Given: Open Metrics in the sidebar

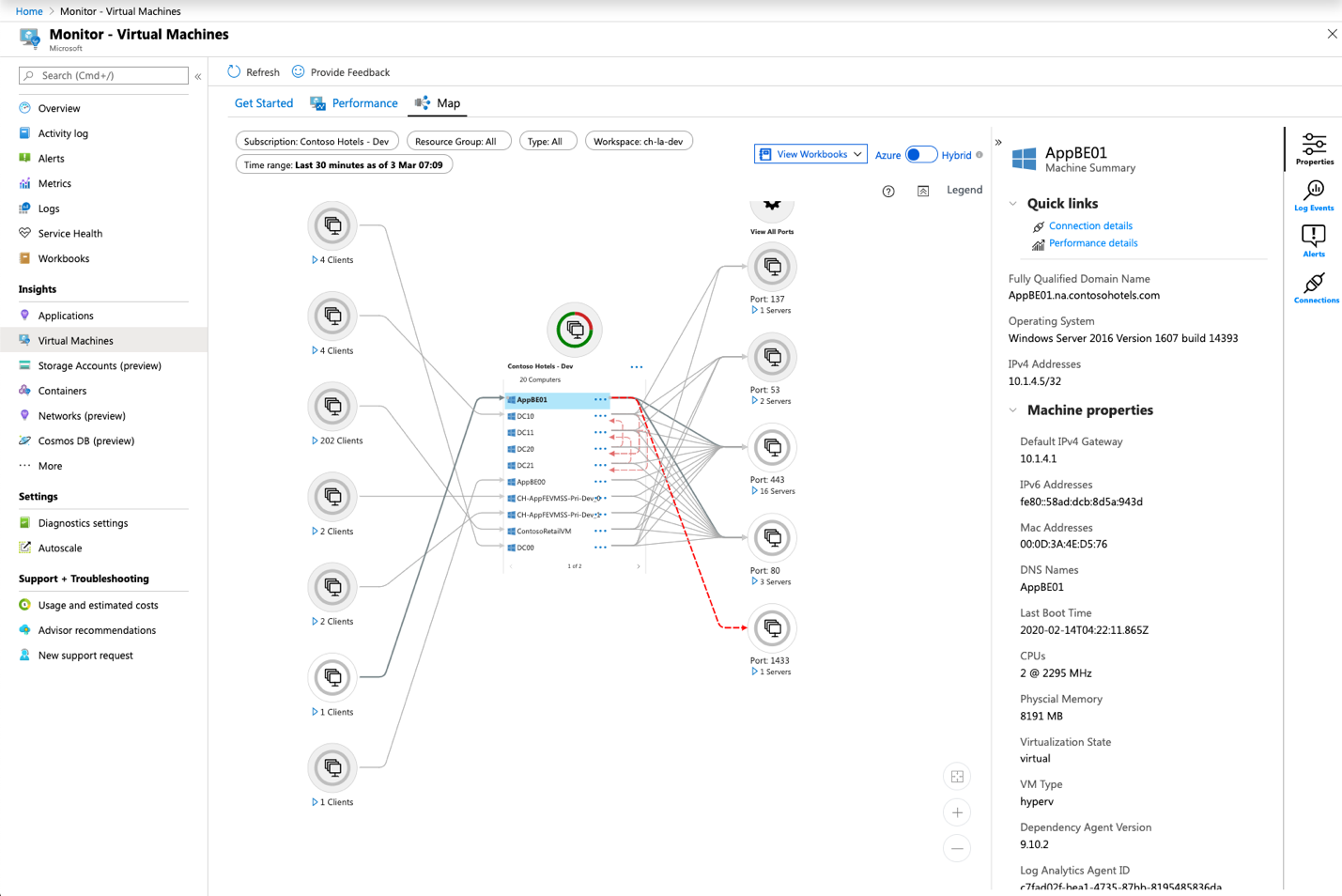Looking at the screenshot, I should click(x=54, y=183).
